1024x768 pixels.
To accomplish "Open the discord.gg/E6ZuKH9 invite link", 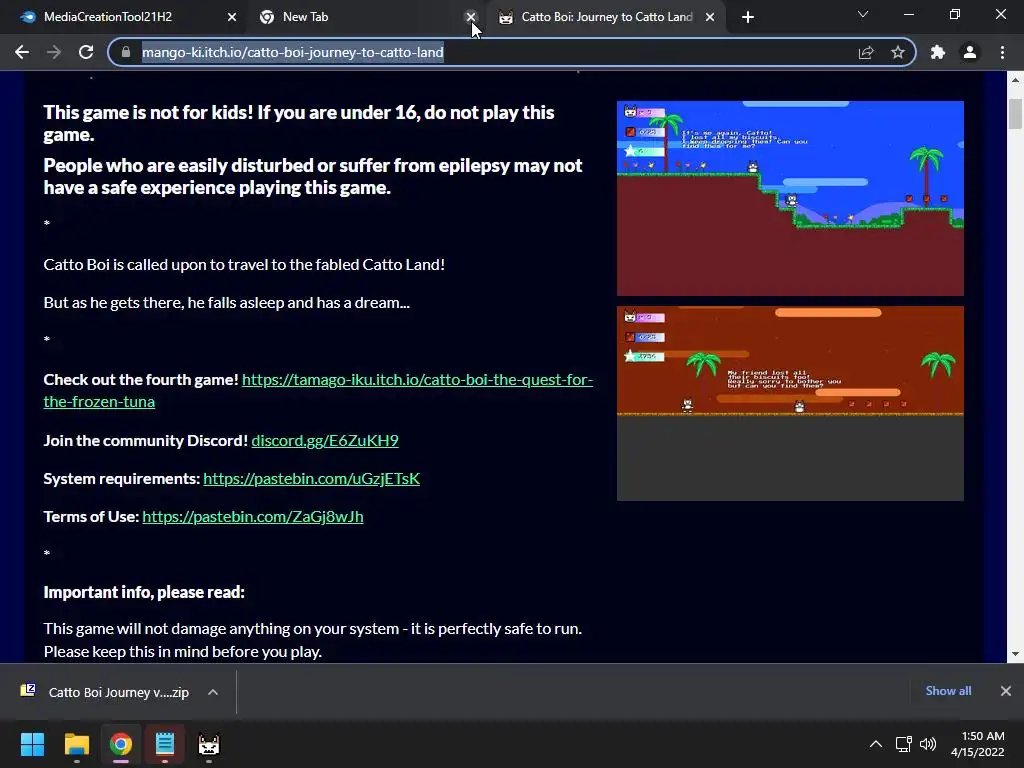I will [325, 441].
